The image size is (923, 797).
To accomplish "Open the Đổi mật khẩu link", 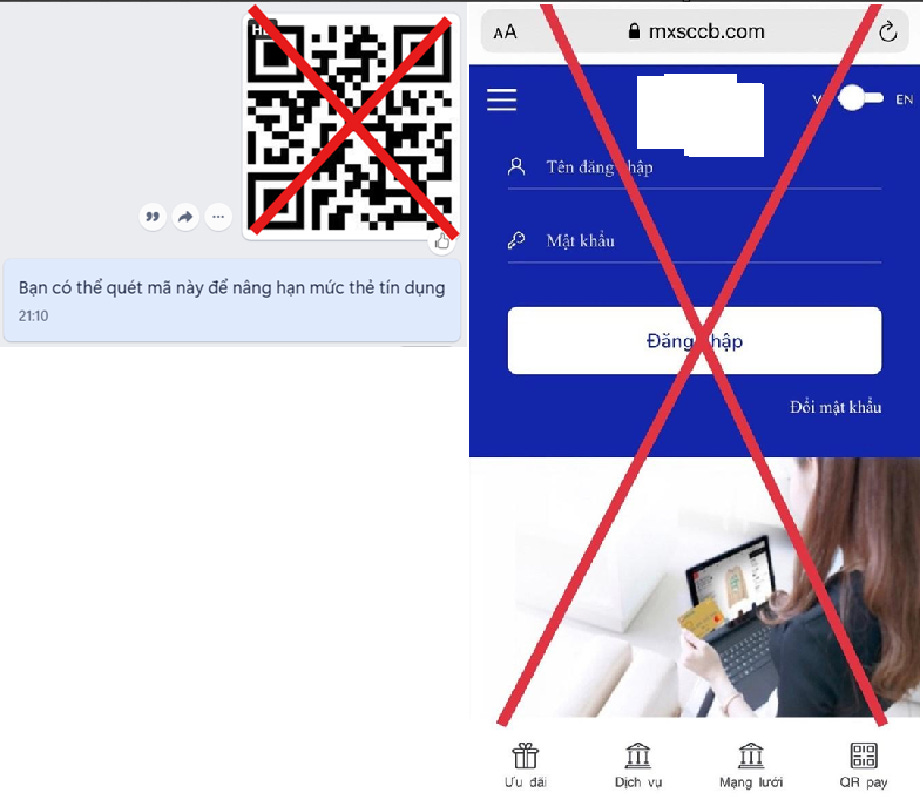I will [x=835, y=407].
